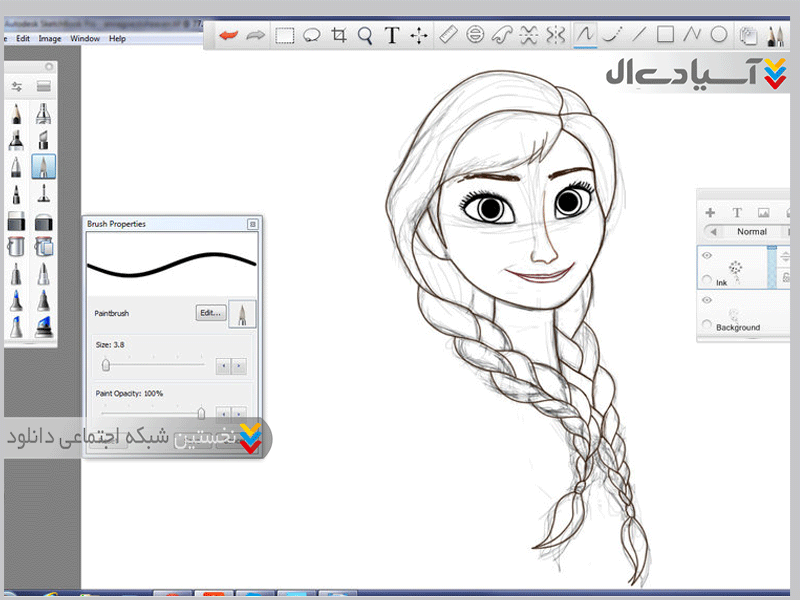Click the Edit... button in Brush Properties
This screenshot has height=600, width=800.
[x=209, y=313]
